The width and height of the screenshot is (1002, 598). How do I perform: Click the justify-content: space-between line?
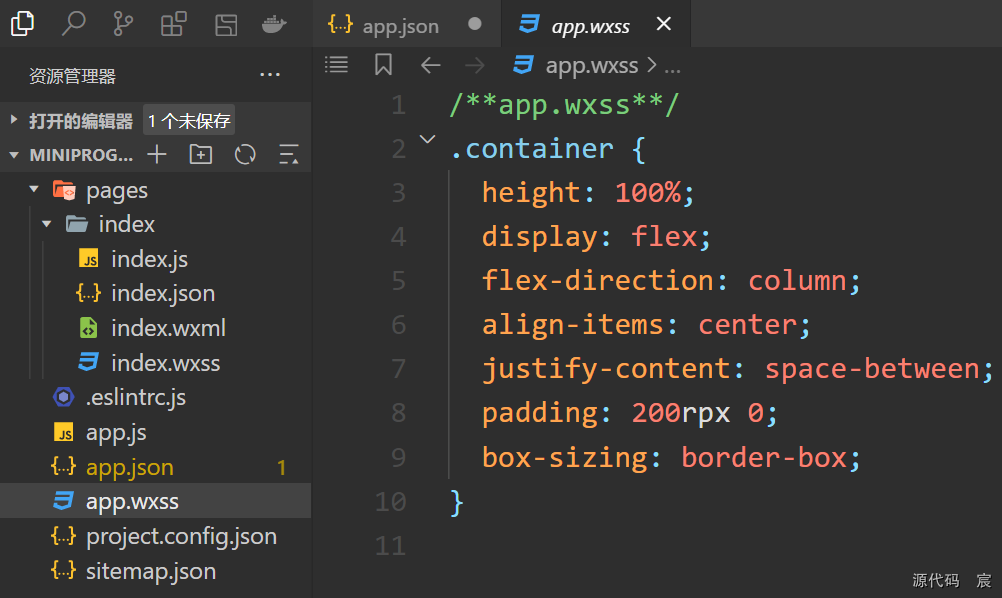coord(737,369)
